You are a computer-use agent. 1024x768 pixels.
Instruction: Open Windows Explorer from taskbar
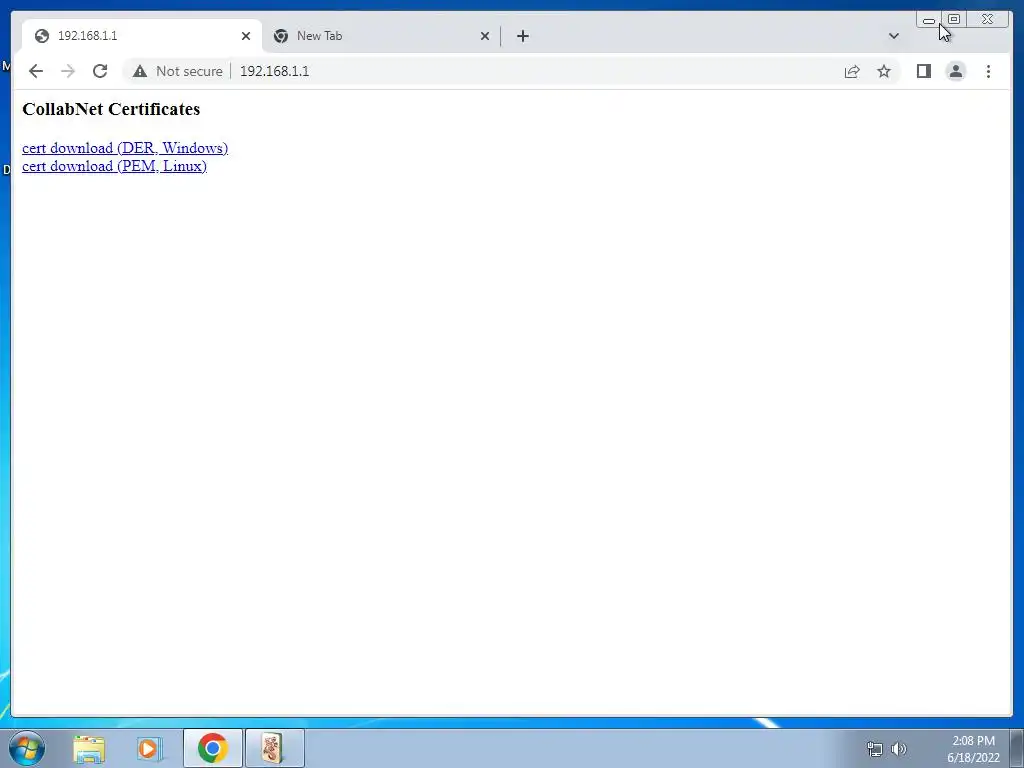[89, 748]
